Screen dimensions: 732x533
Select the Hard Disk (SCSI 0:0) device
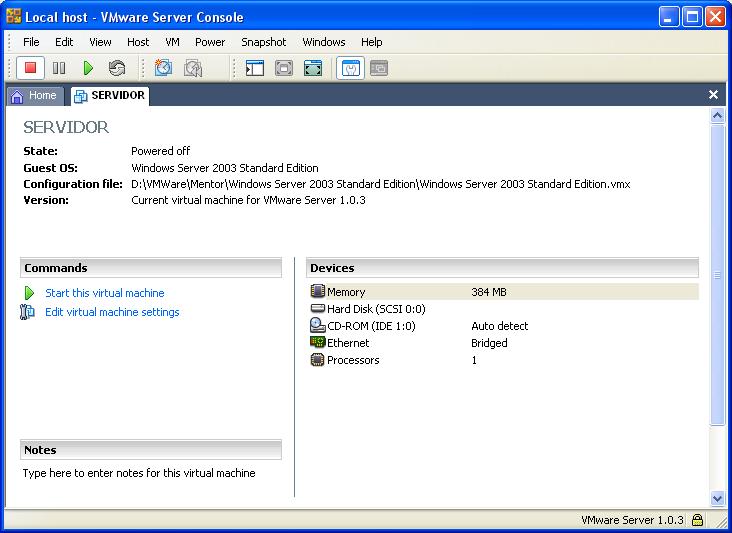375,309
